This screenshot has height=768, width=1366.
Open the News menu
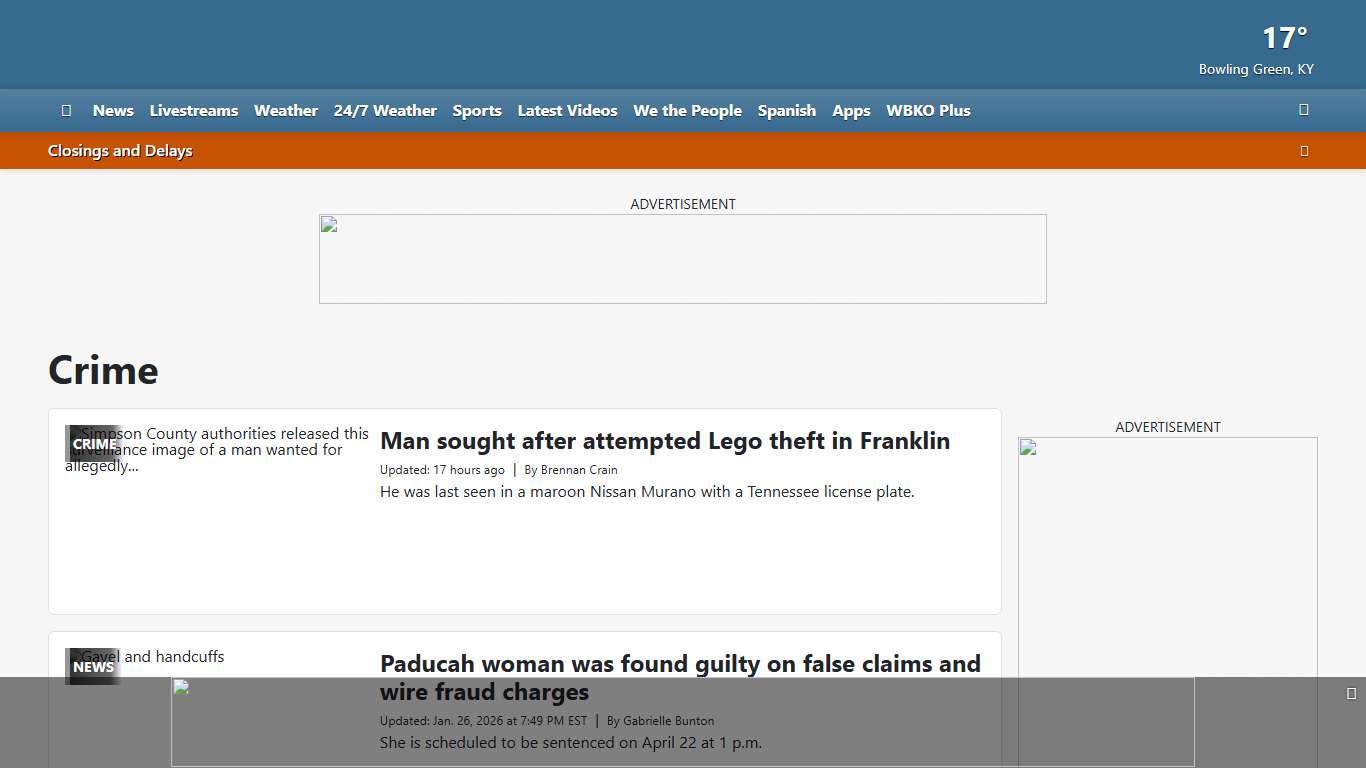coord(113,111)
